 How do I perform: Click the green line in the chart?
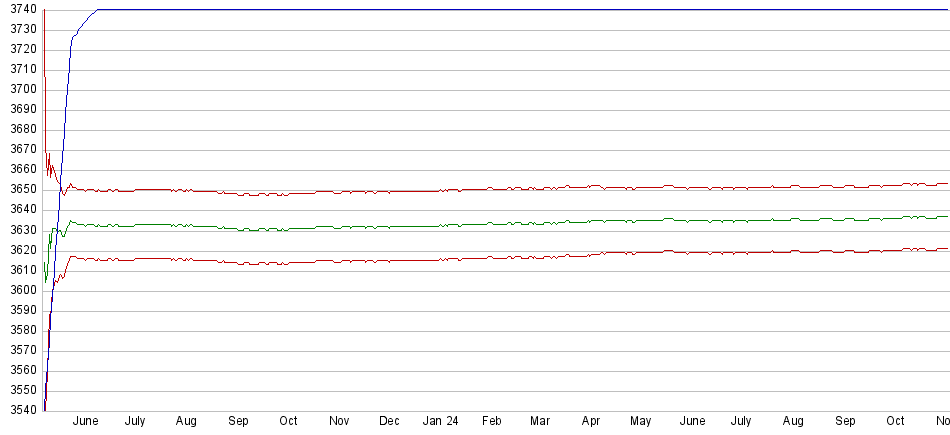pos(500,223)
